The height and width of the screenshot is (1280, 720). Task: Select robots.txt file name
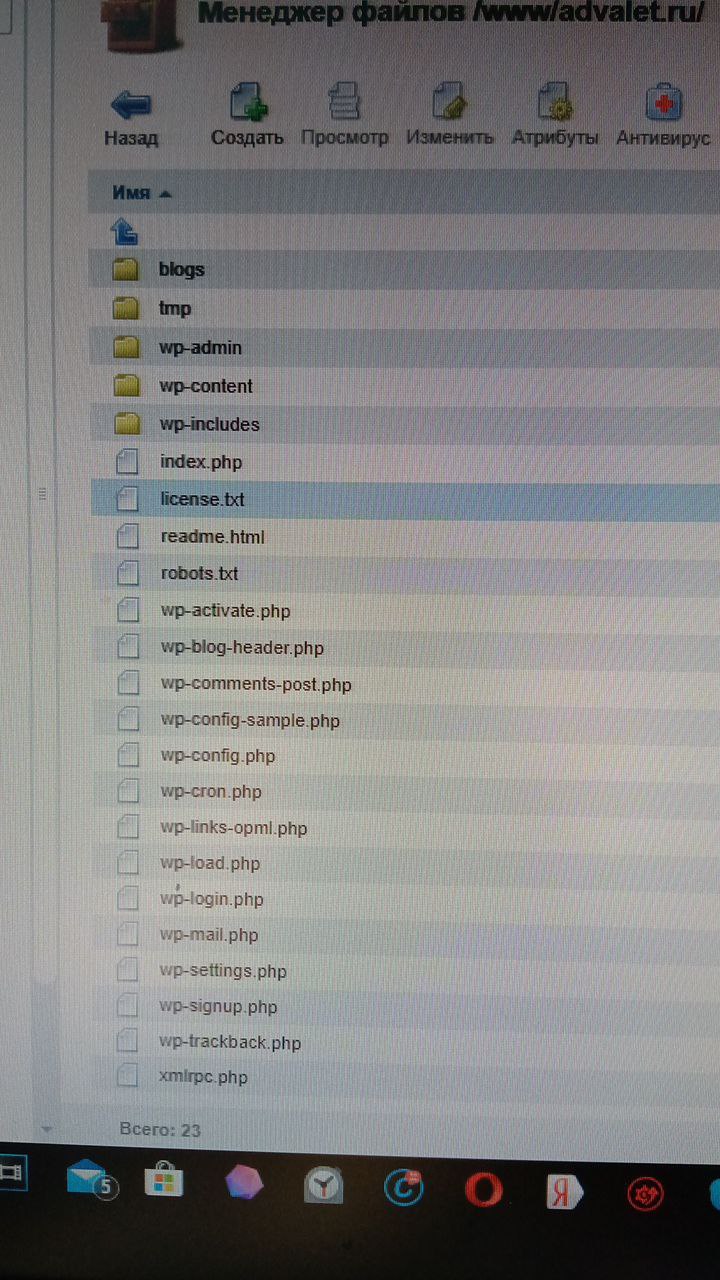(x=200, y=574)
